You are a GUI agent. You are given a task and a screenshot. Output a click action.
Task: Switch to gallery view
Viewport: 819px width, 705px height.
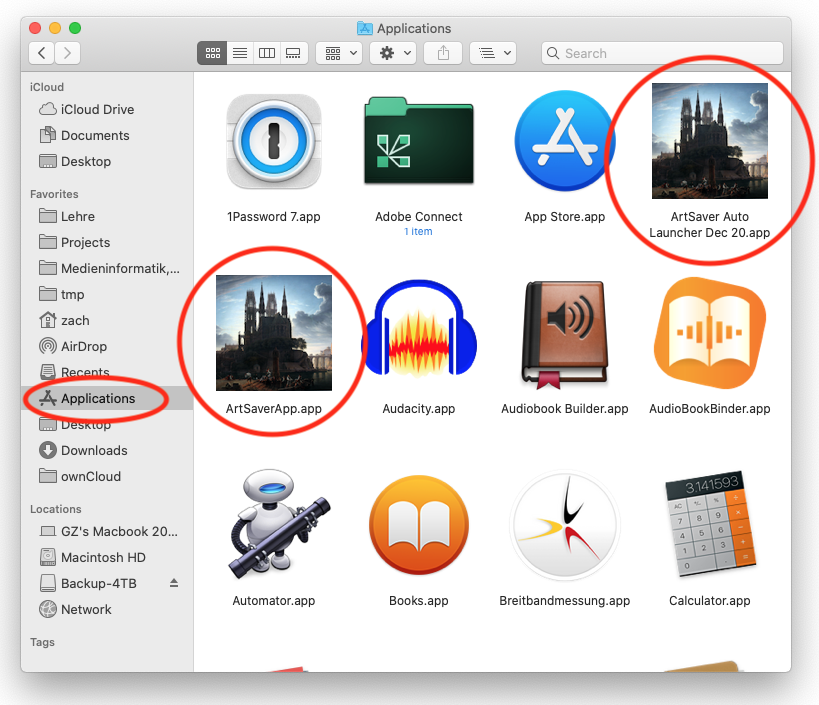294,53
